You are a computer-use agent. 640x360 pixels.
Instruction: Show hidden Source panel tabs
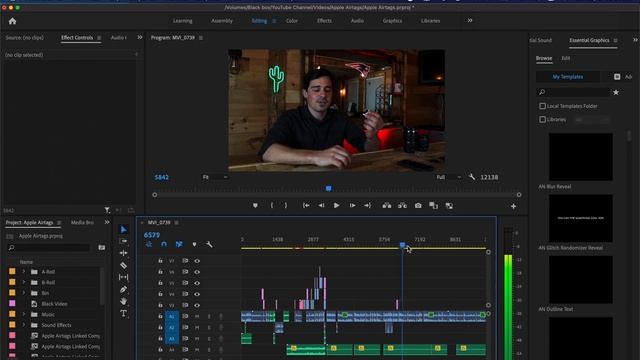point(140,38)
